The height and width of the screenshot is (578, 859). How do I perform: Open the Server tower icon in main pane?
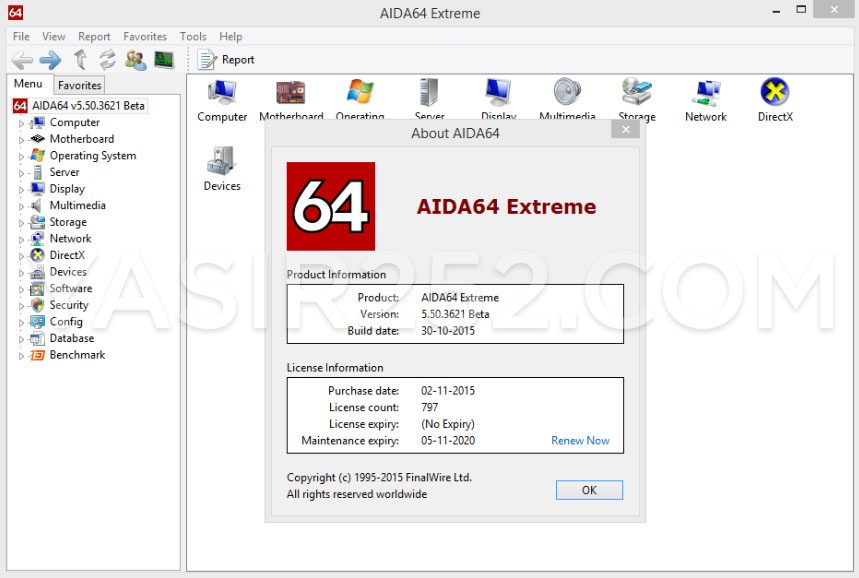click(x=429, y=92)
